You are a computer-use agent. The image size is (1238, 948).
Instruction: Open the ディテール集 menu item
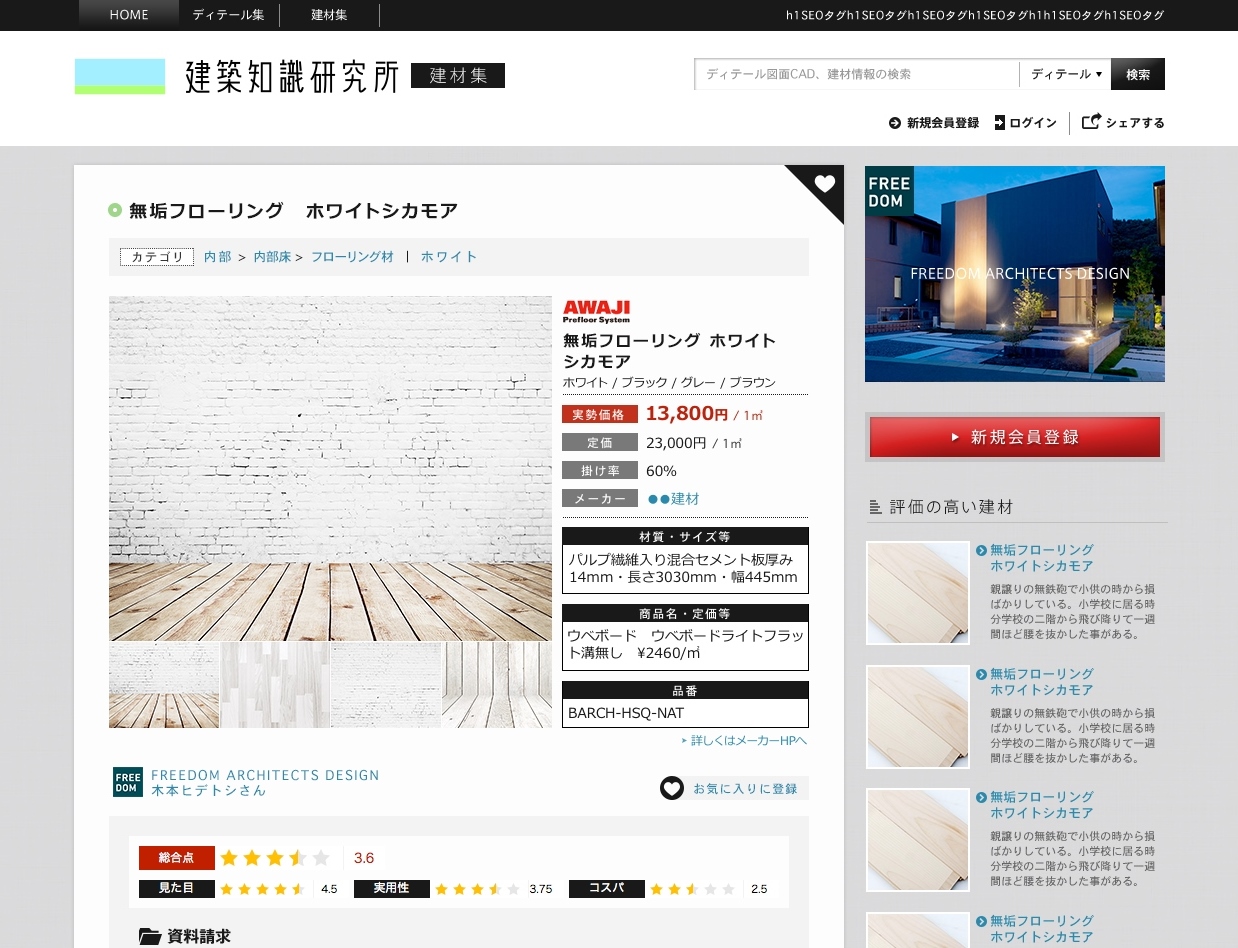pos(228,15)
